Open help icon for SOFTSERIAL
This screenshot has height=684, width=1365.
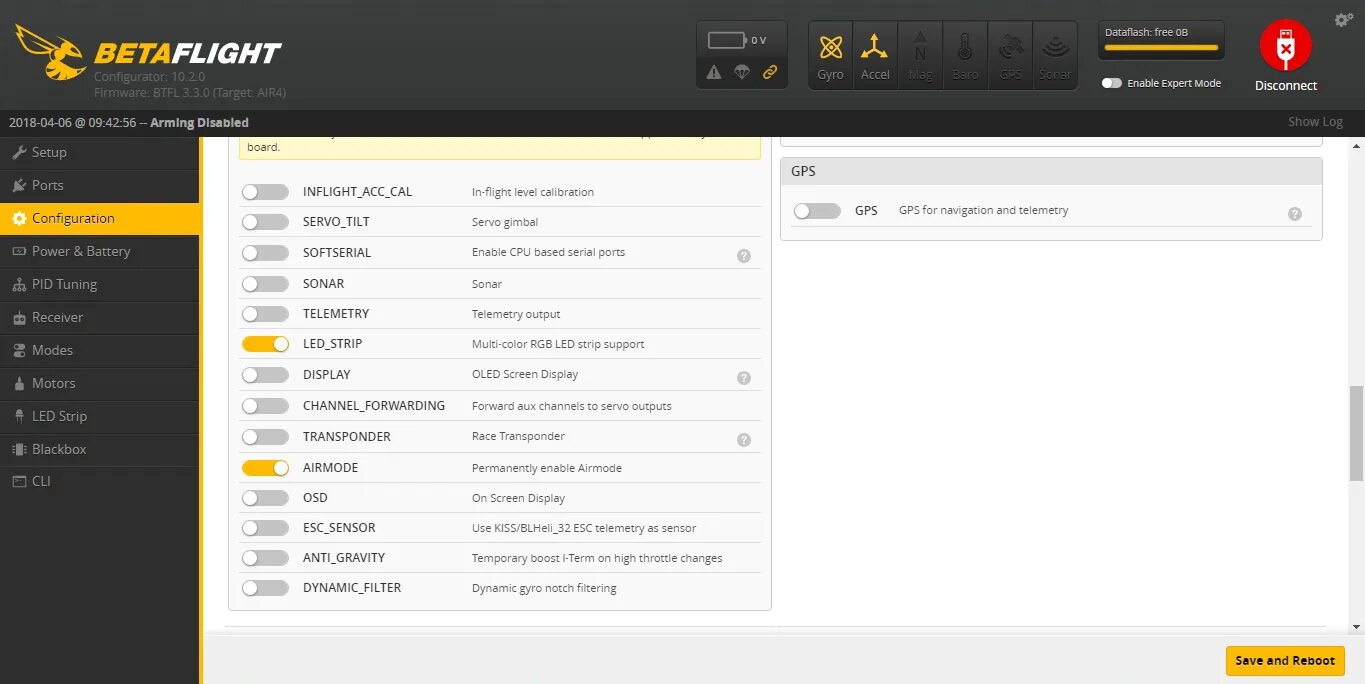tap(744, 256)
